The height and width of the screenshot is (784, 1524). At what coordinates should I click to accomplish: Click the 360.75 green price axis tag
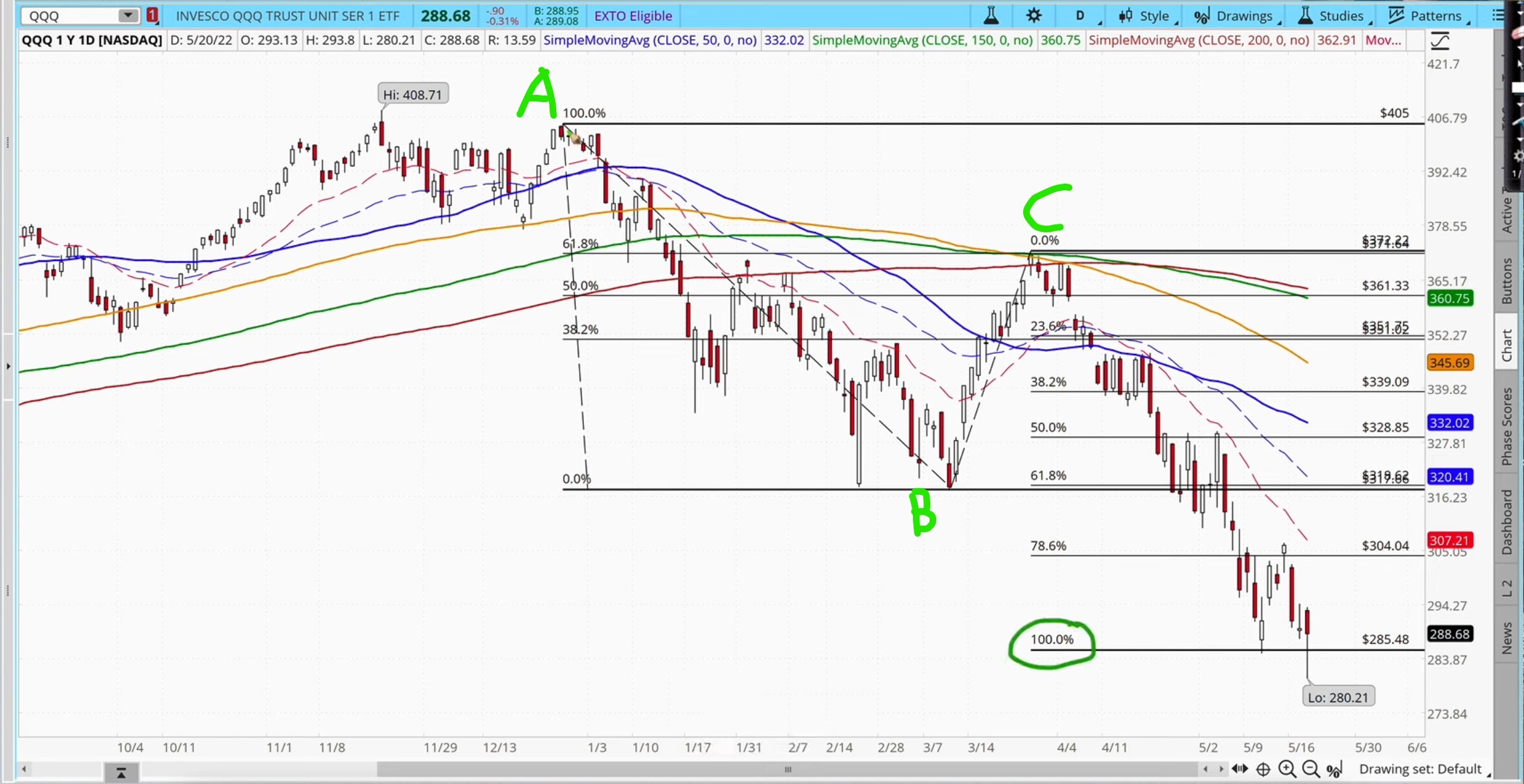[1449, 299]
